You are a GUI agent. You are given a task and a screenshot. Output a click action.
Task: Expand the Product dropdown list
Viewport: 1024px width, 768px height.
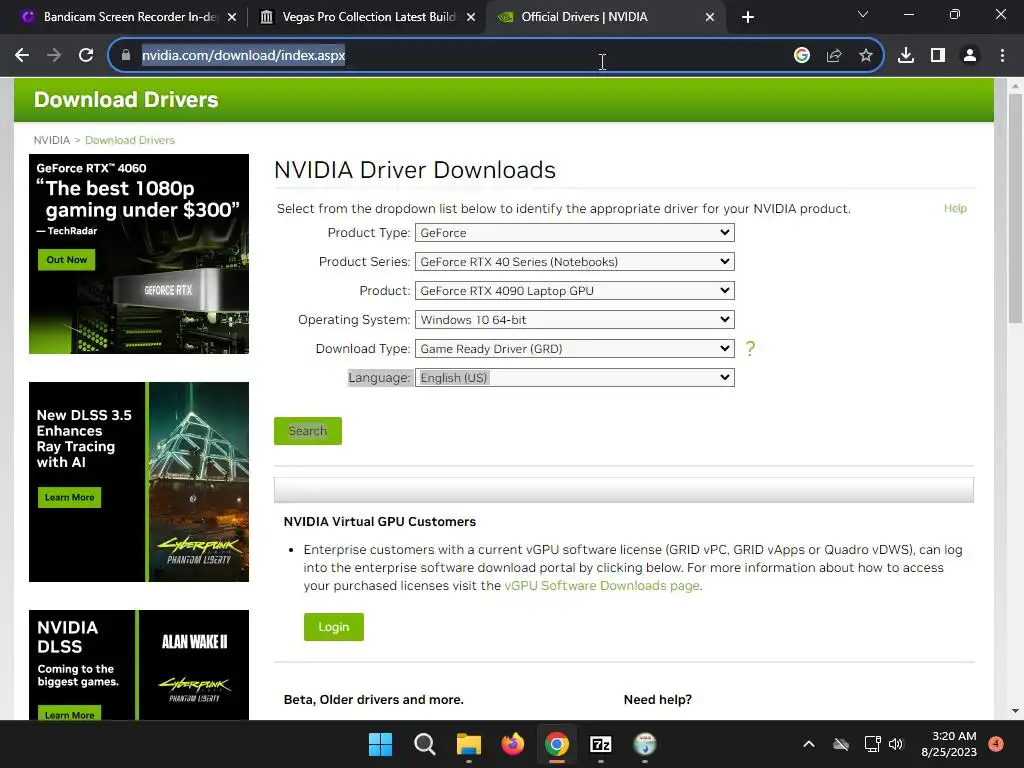575,291
